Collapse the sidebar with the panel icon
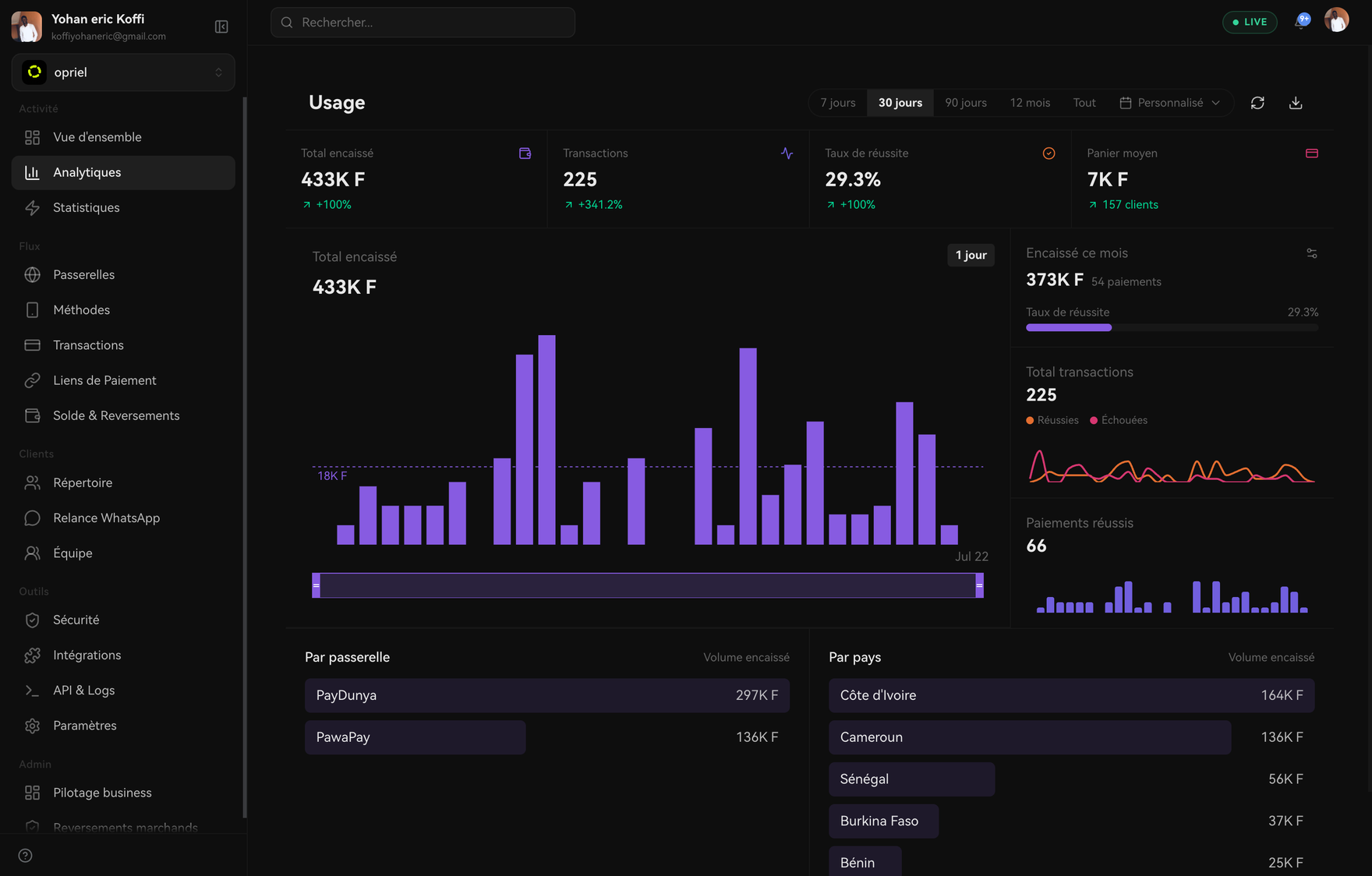1372x876 pixels. coord(221,27)
